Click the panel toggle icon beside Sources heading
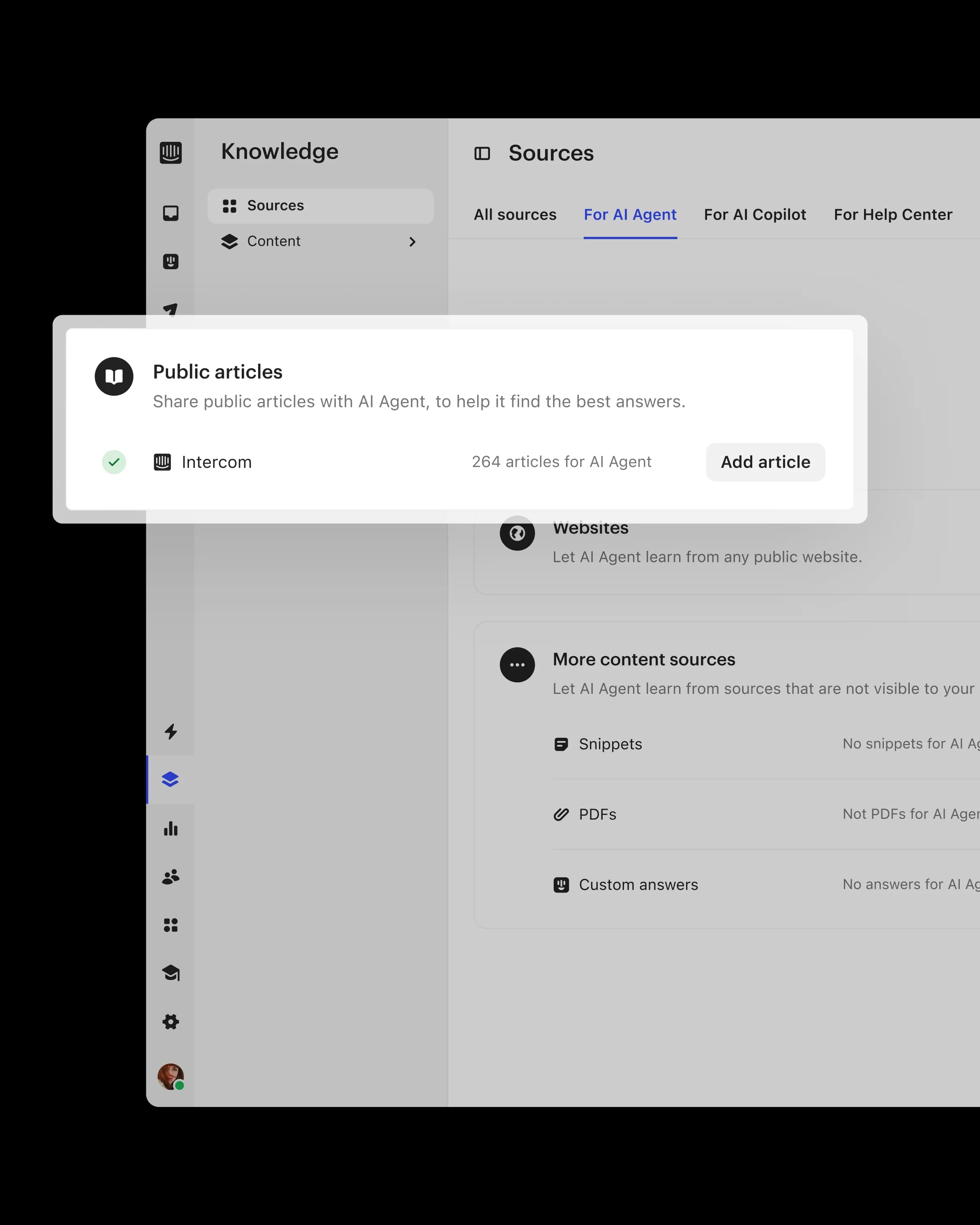This screenshot has width=980, height=1225. pos(482,153)
